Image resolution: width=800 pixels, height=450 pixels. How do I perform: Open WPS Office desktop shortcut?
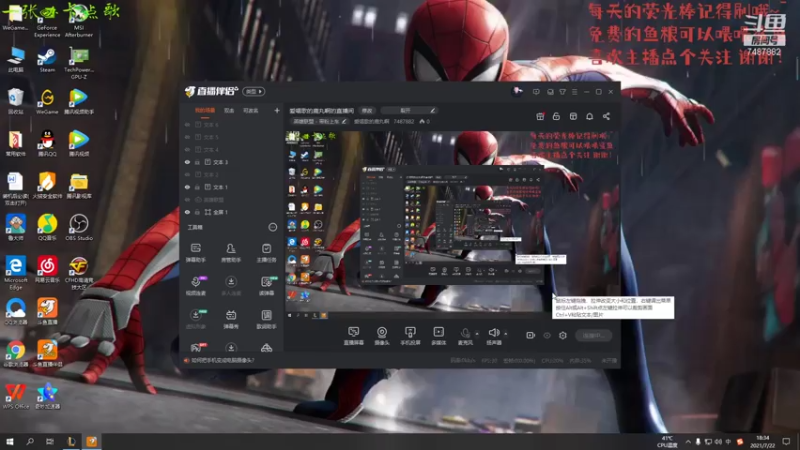tap(16, 396)
